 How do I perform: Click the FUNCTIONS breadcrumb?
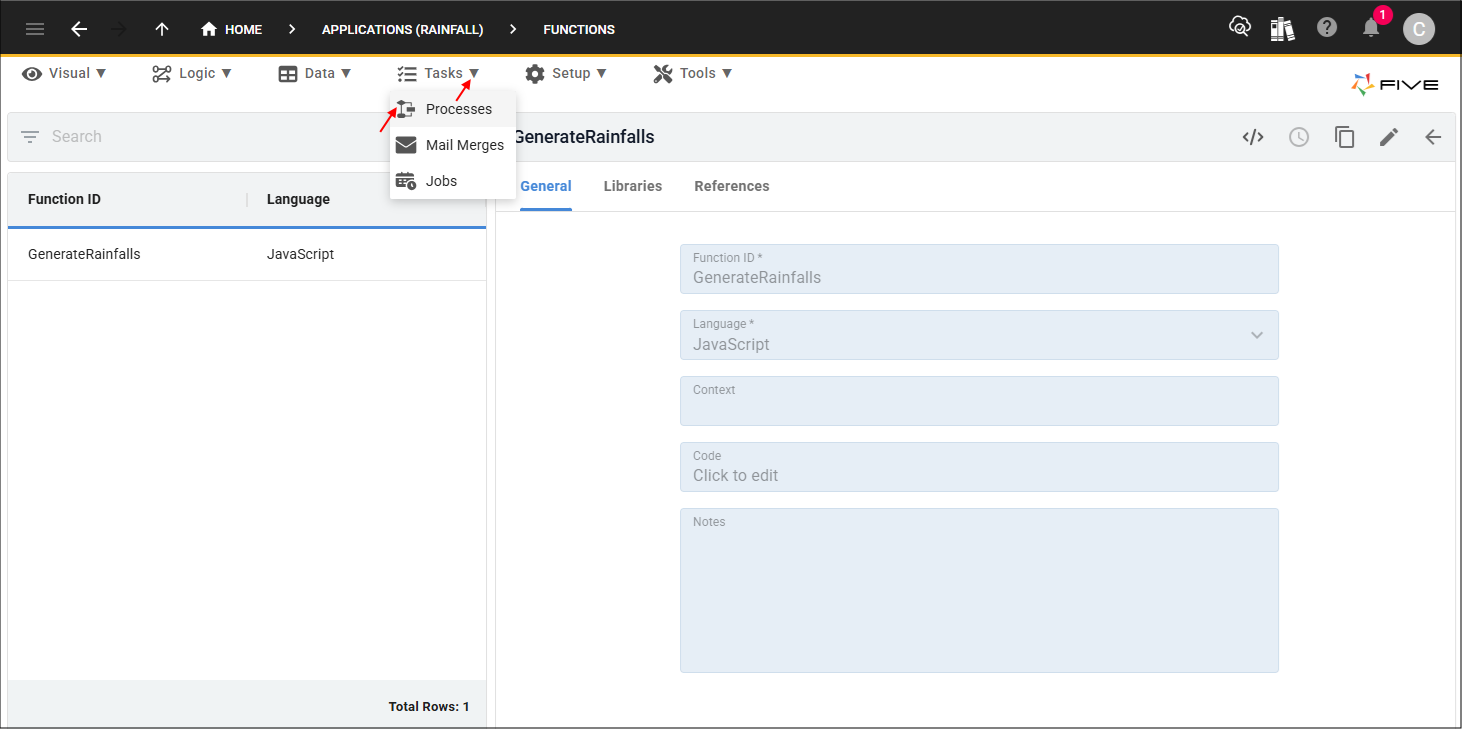pos(579,30)
